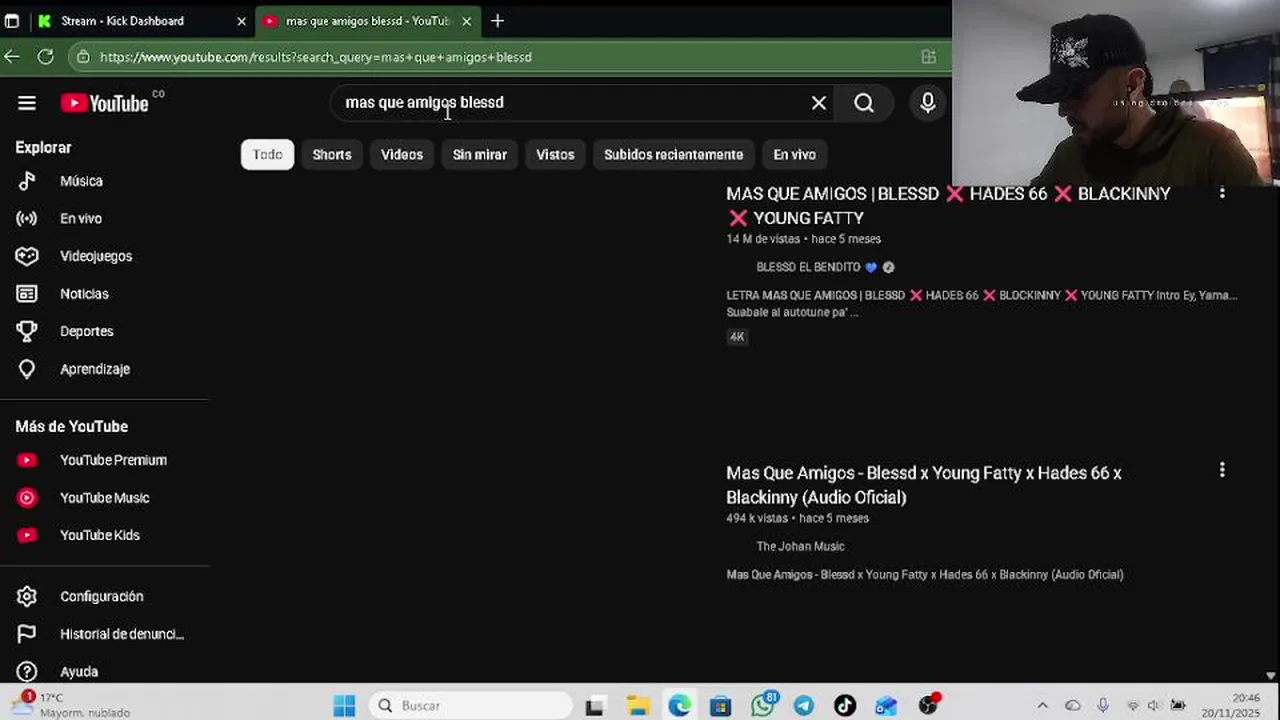Image resolution: width=1280 pixels, height=720 pixels.
Task: Open options for Audio Oficial result
Action: pyautogui.click(x=1222, y=470)
